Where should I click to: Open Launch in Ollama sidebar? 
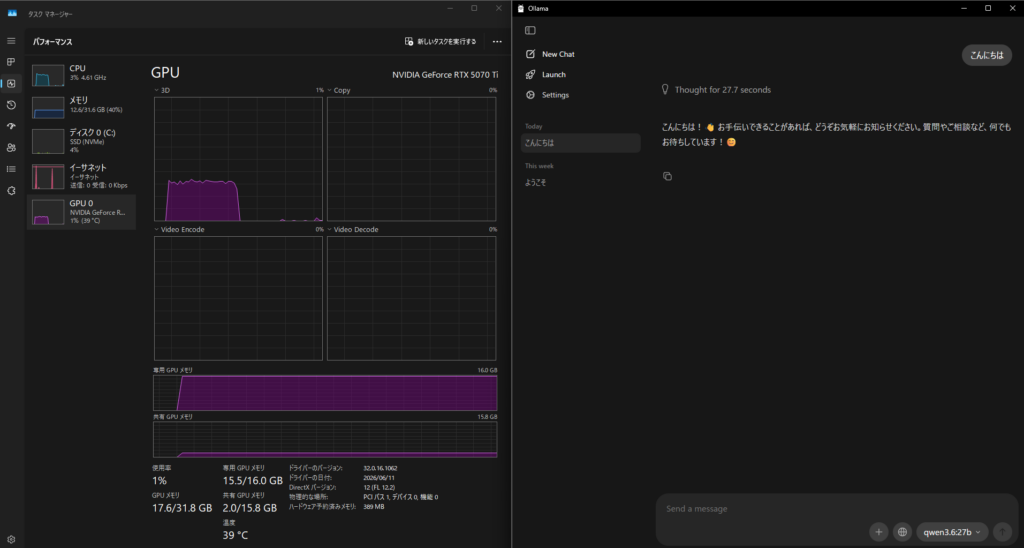click(x=546, y=74)
